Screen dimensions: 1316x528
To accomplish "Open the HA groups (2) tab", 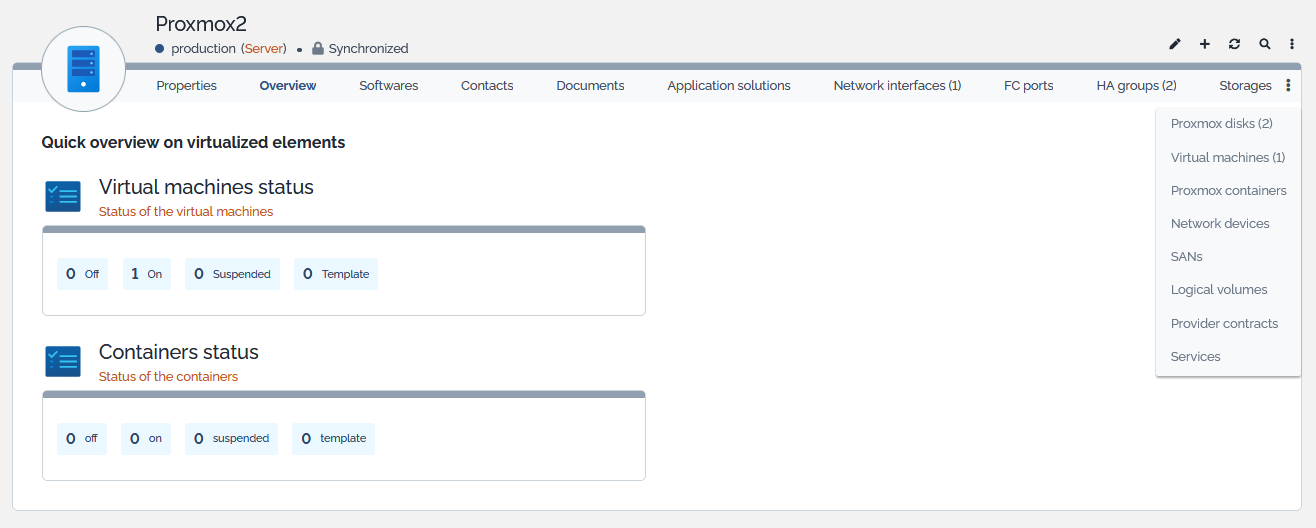I will click(1136, 86).
